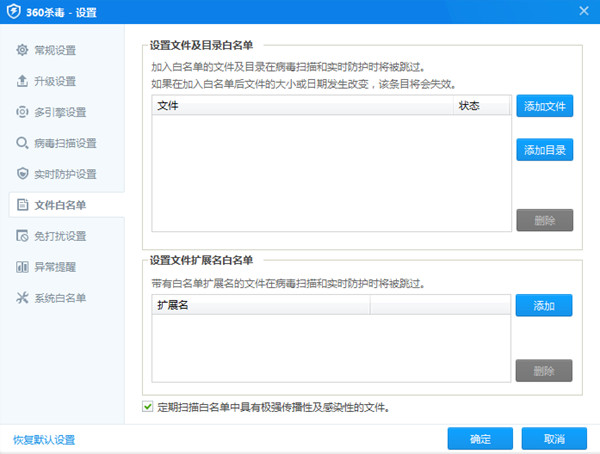Toggle 定期扫描白名单 checkbox
This screenshot has height=454, width=600.
pos(148,407)
